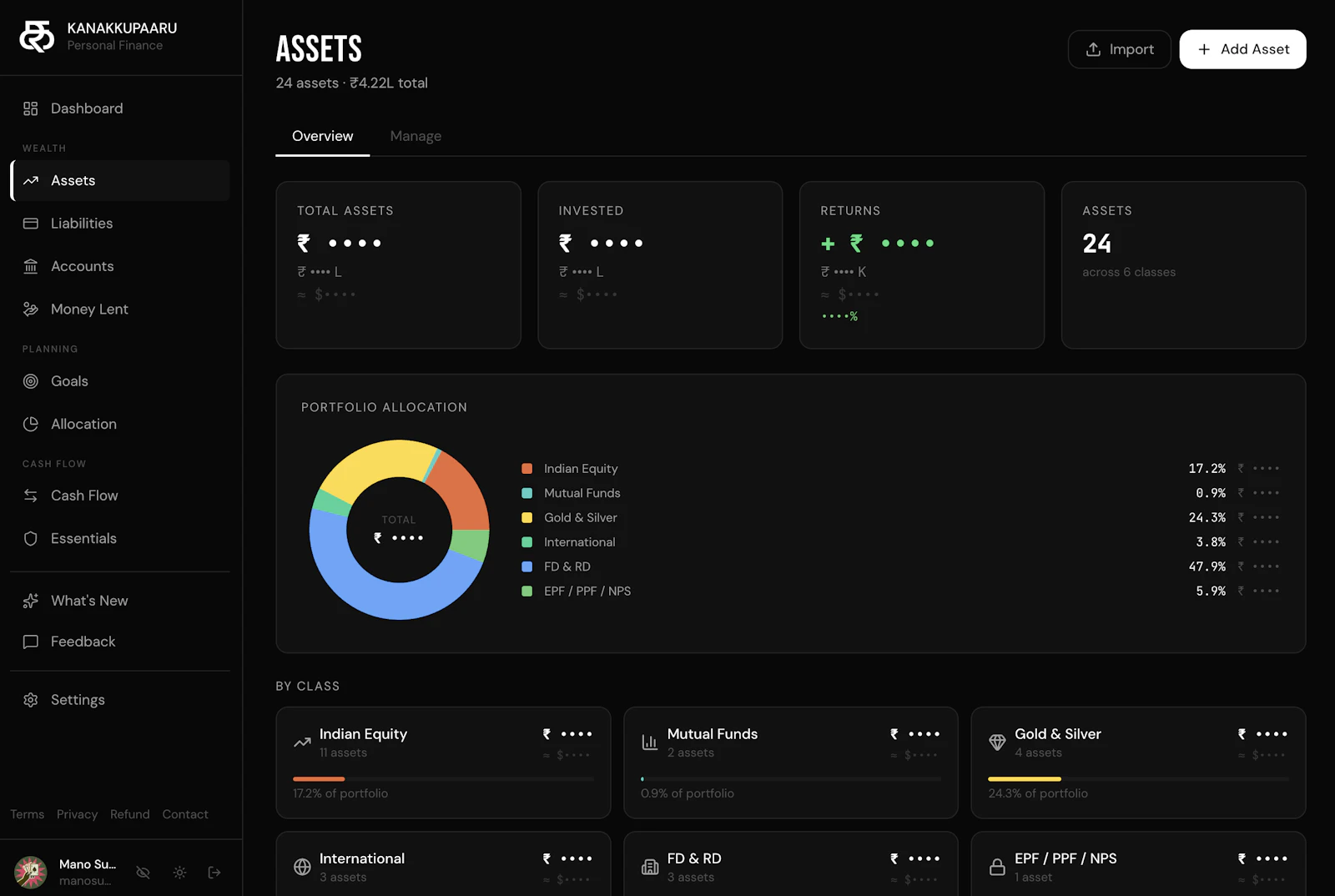Click the Accounts bank icon
The image size is (1335, 896).
31,266
